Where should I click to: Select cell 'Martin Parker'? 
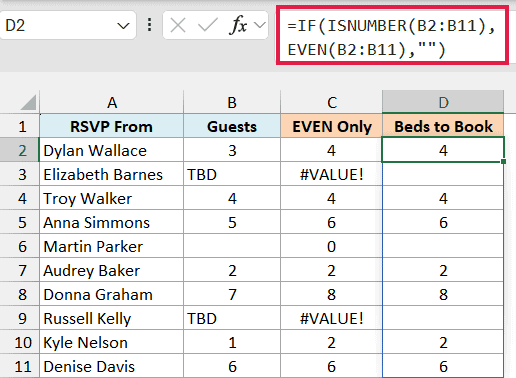point(112,246)
